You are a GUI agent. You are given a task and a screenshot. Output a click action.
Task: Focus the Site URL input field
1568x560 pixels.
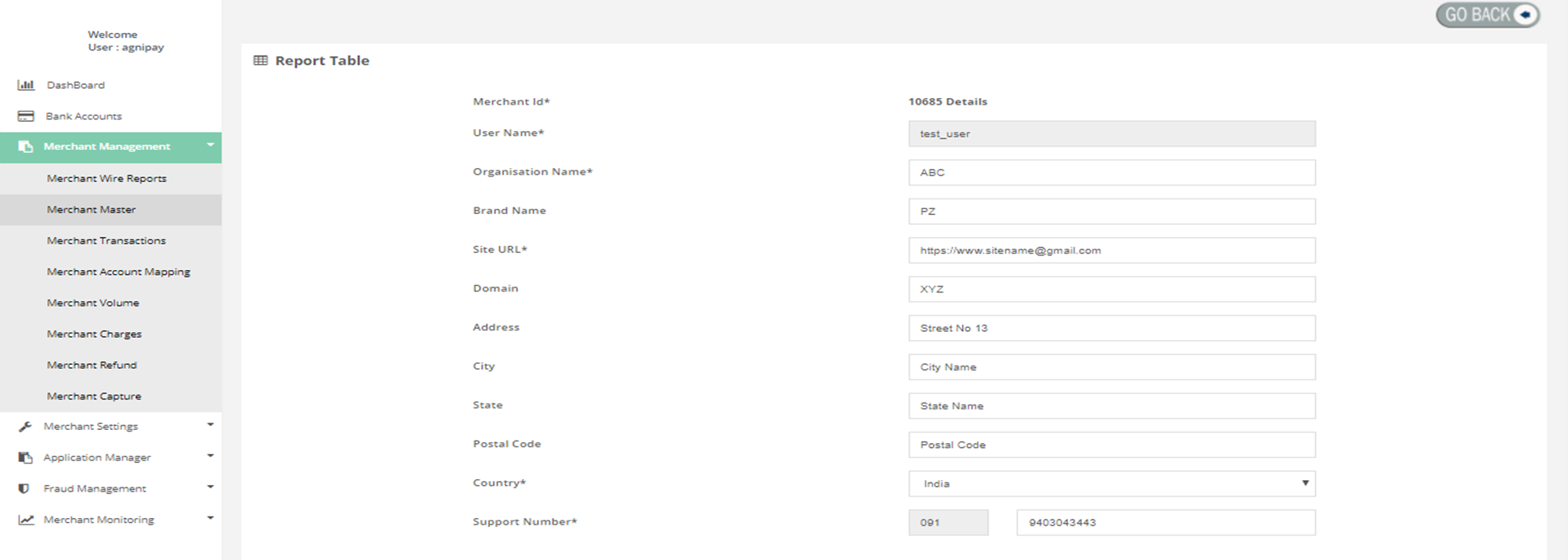[x=1111, y=250]
